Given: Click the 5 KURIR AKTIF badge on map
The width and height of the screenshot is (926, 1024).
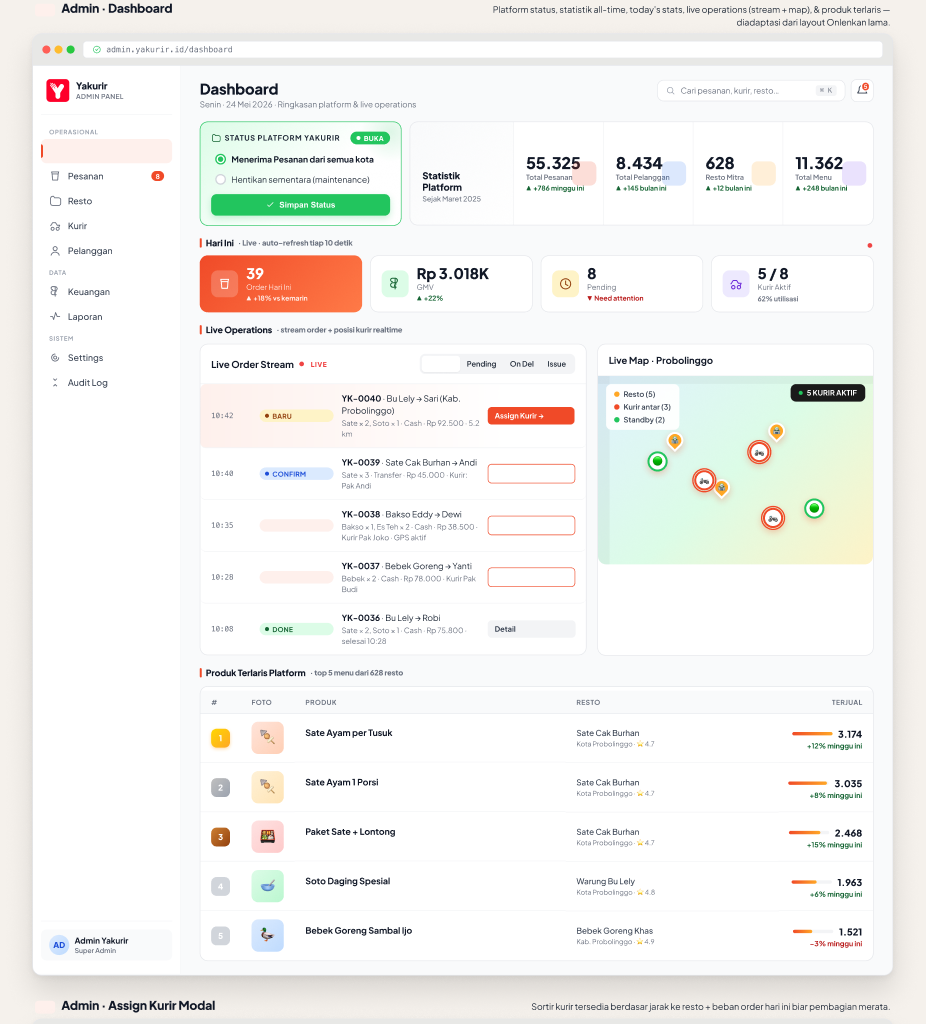Looking at the screenshot, I should click(827, 393).
